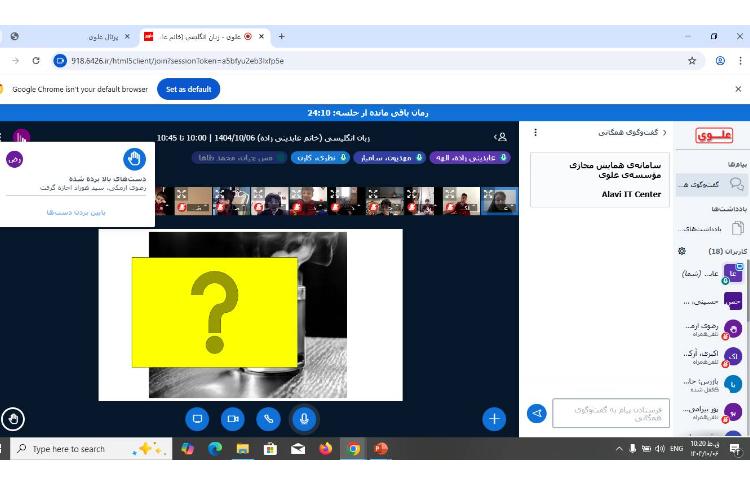Select the علوی - زبان انگلیسی browser tab

tap(205, 36)
